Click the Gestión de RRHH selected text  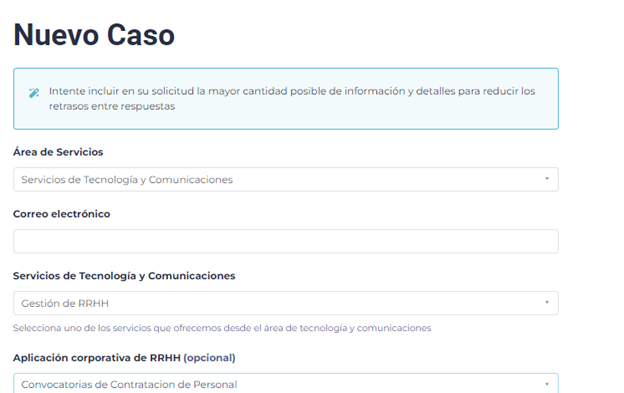pos(65,304)
